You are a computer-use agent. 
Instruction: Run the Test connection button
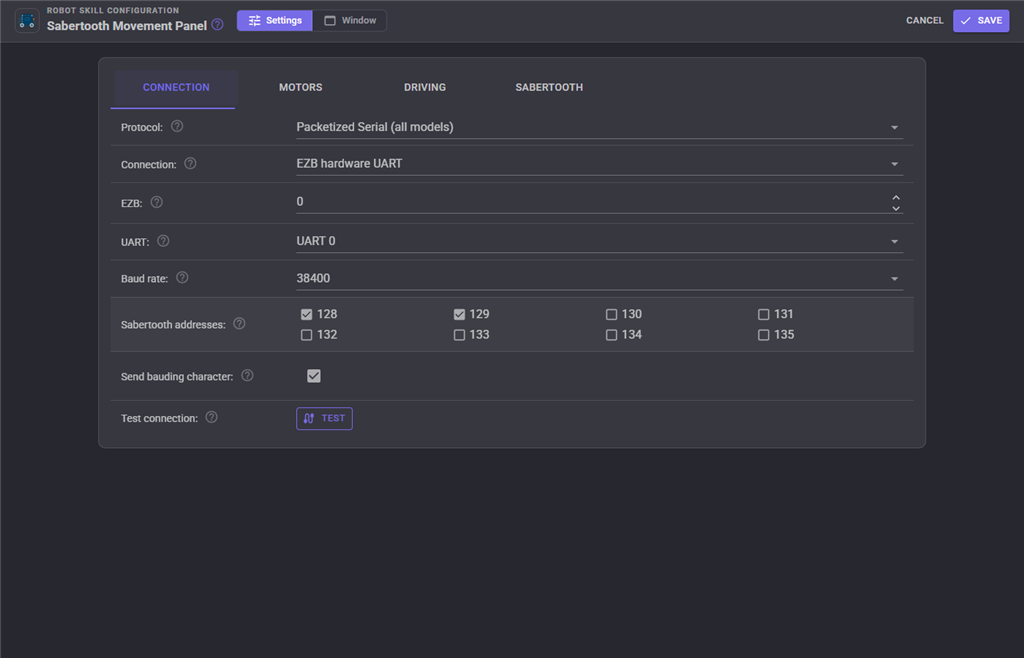click(325, 418)
